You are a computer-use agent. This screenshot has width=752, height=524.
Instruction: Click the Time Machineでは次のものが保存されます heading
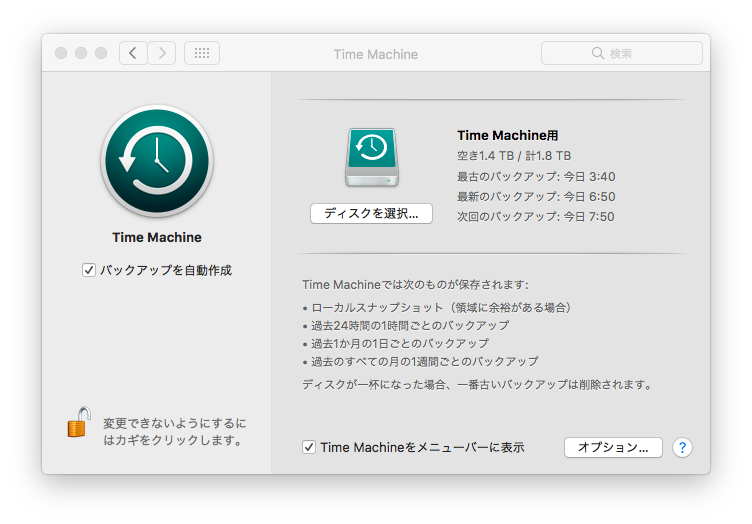click(x=415, y=285)
